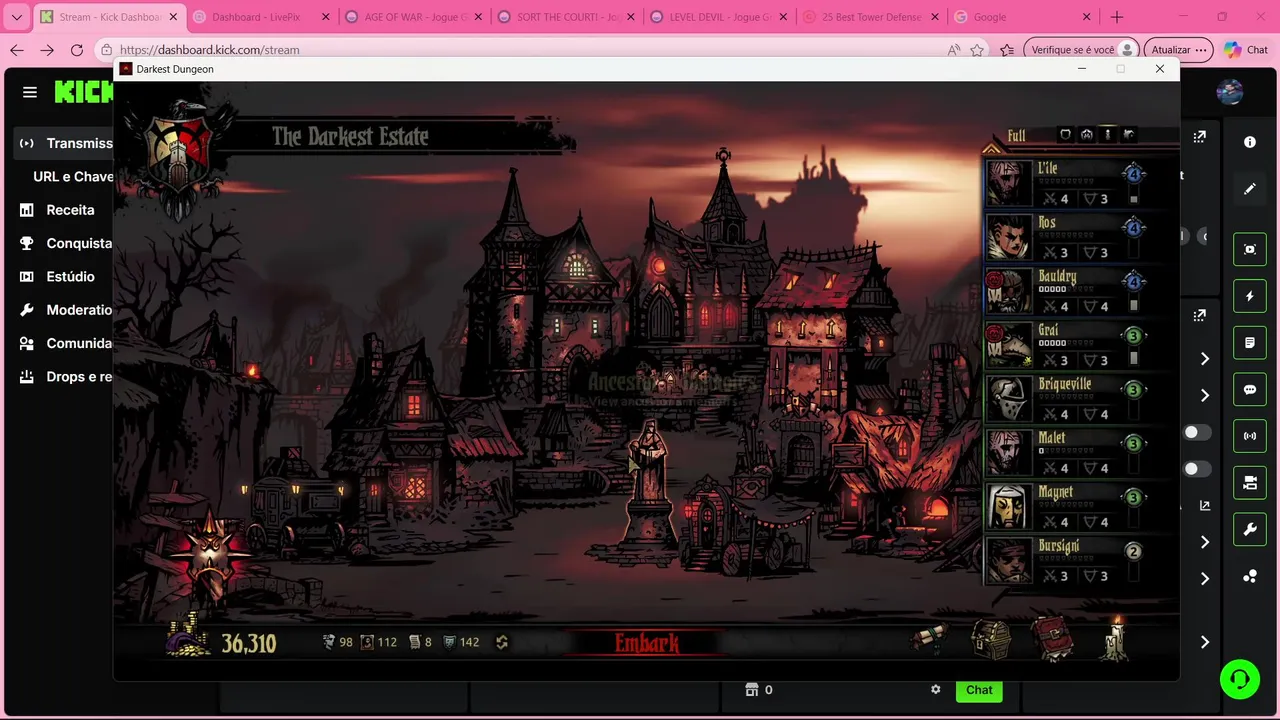Open the red journal book icon
This screenshot has width=1280, height=720.
(1053, 640)
